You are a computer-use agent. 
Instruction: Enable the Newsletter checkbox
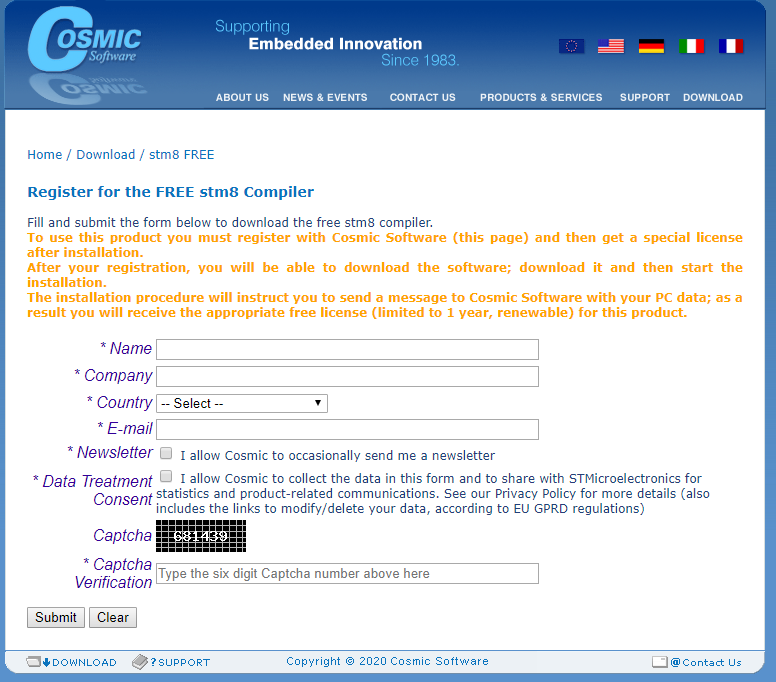pos(166,453)
